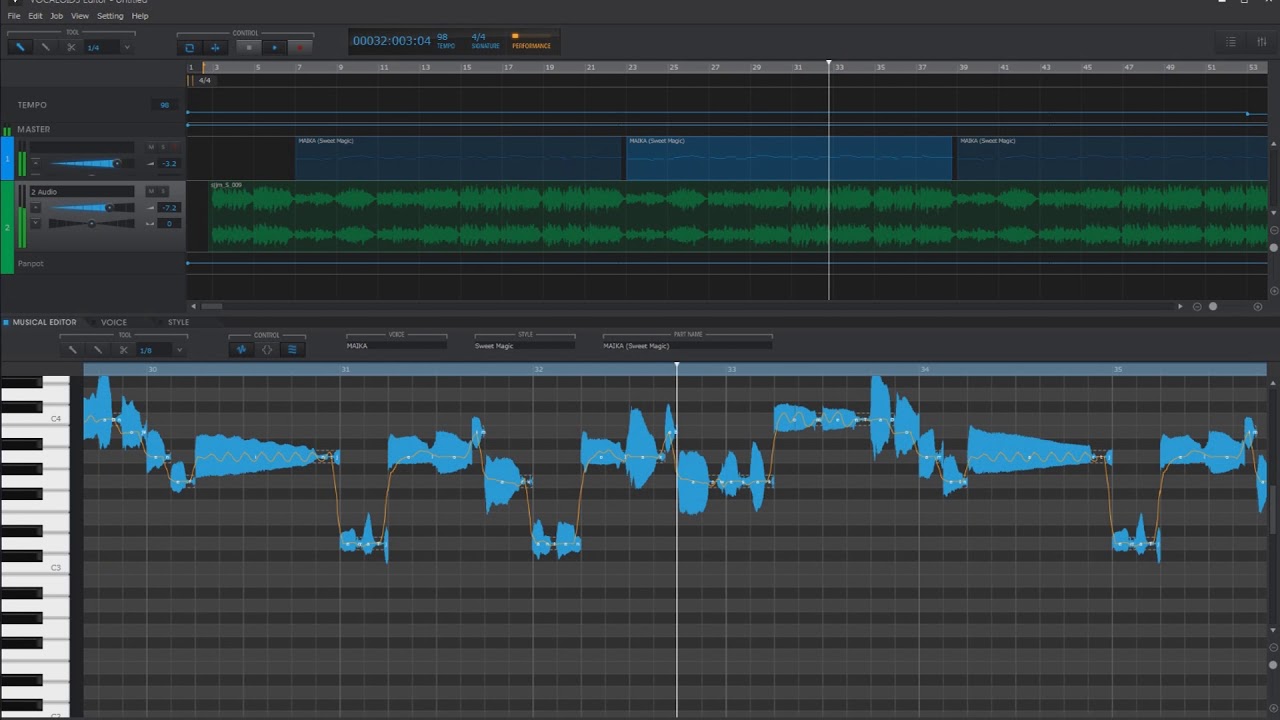Click the 00032:003:04 position display
Screen dimensions: 1280x720
pos(392,41)
